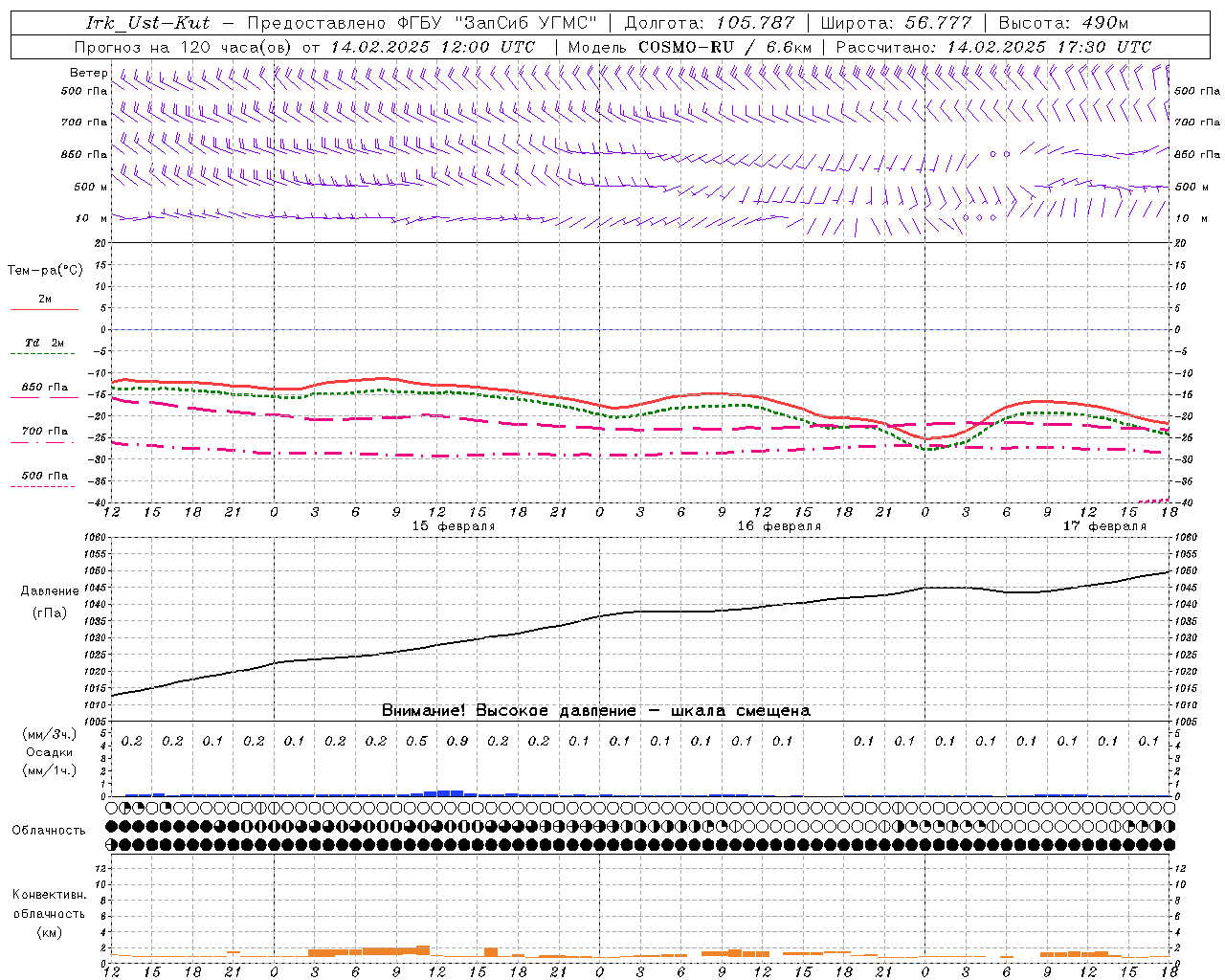Click the (гПа) unit under Давление
The height and width of the screenshot is (980, 1225).
(50, 613)
